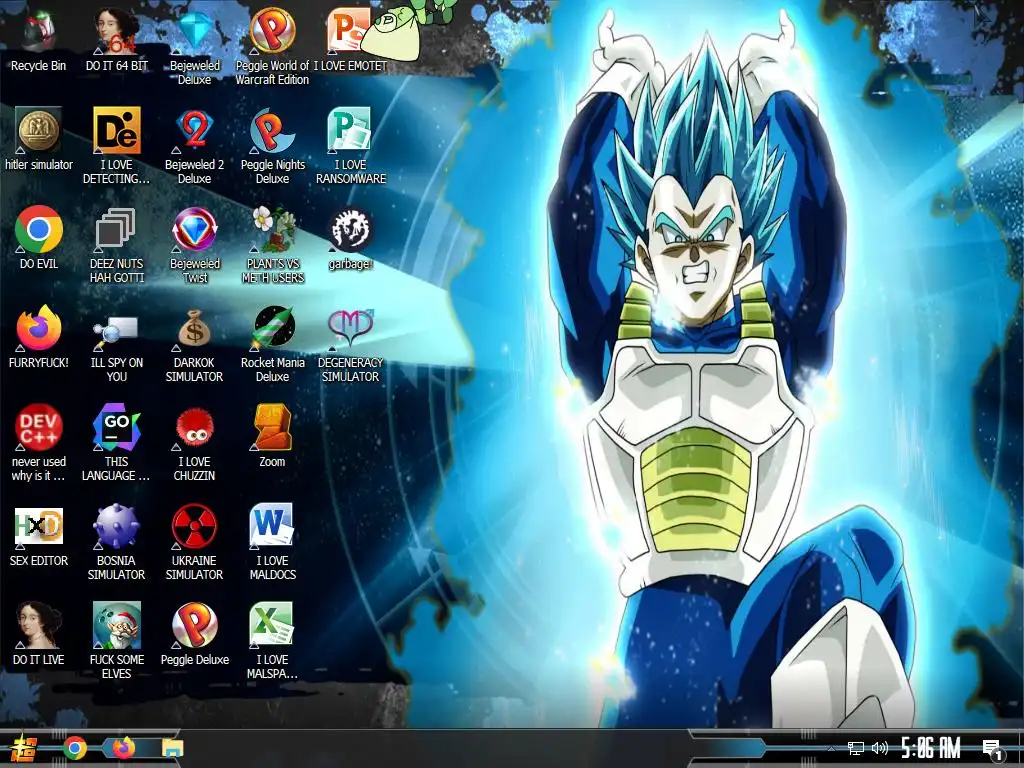The width and height of the screenshot is (1024, 768).
Task: Open the notification action center icon
Action: coord(993,750)
